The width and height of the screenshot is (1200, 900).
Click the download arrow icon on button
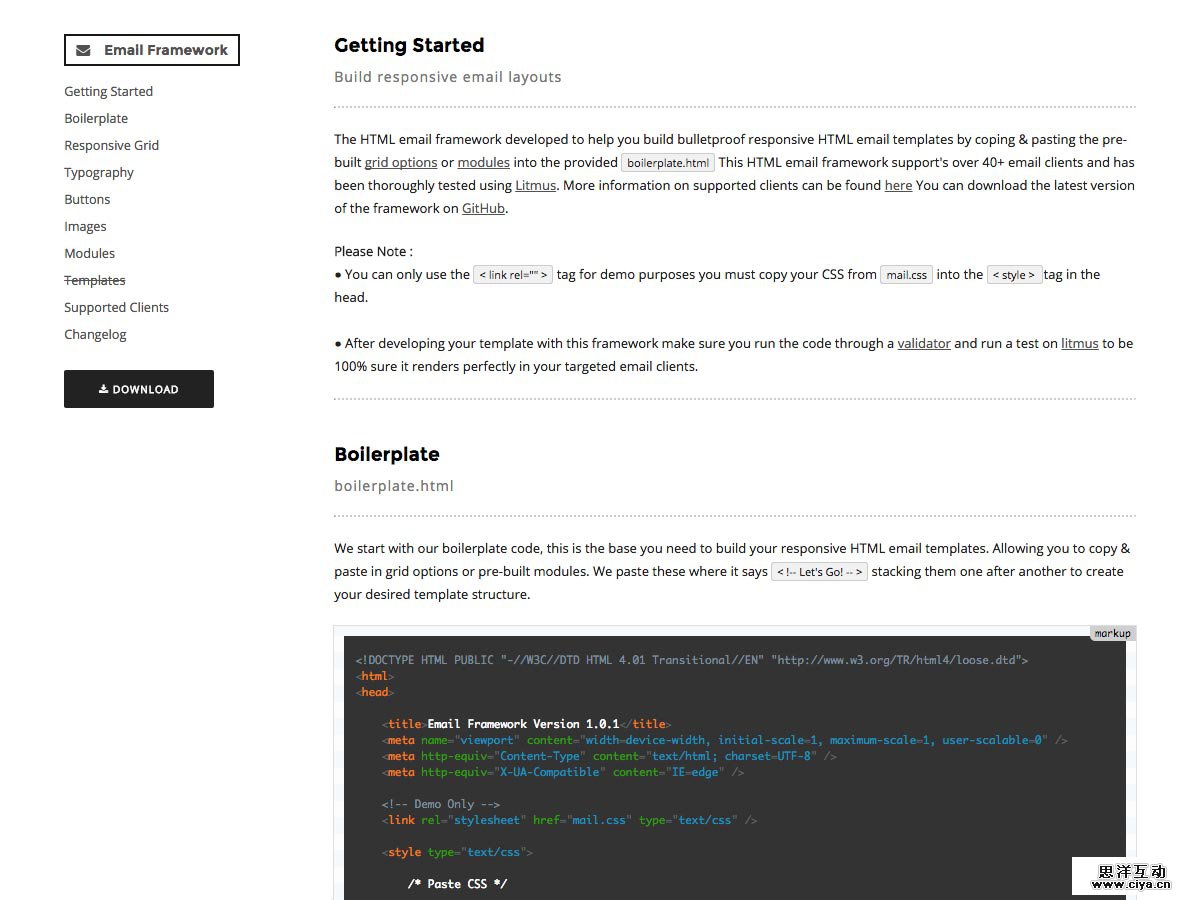pos(103,389)
